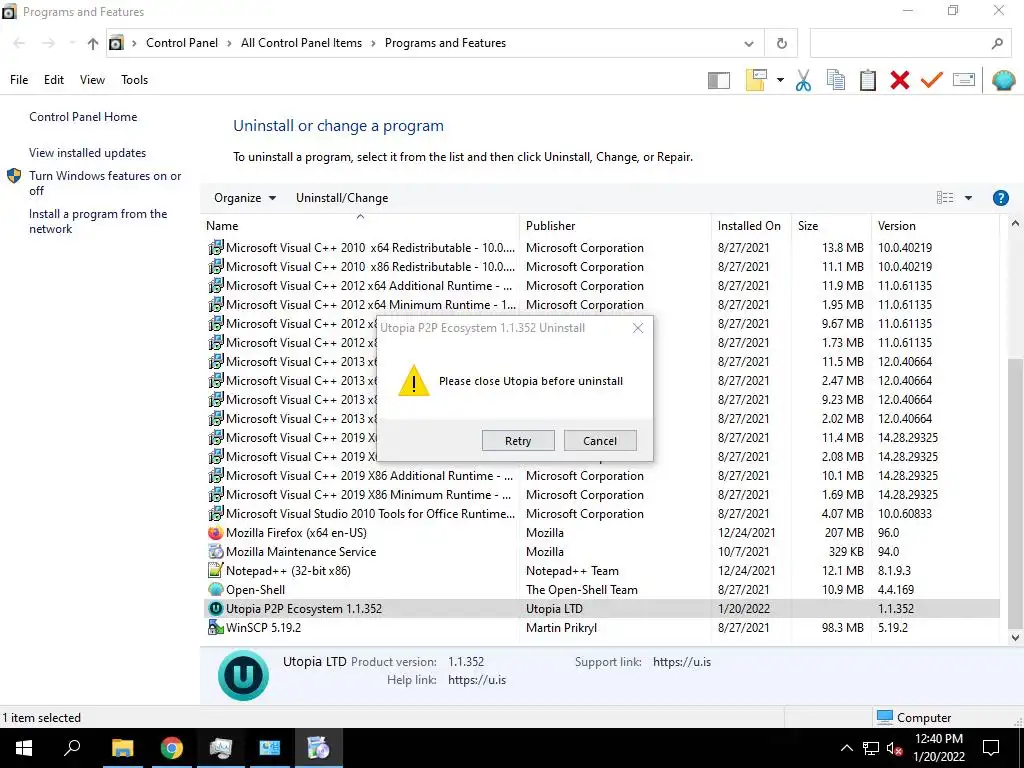Screen dimensions: 1024x768
Task: Click the scrollbar down arrow
Action: (x=1015, y=637)
